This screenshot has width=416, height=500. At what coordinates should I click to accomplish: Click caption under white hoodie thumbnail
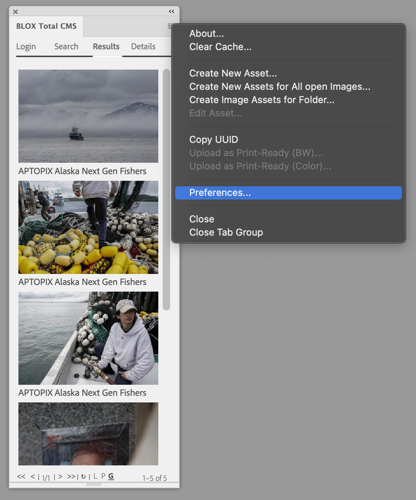click(82, 393)
